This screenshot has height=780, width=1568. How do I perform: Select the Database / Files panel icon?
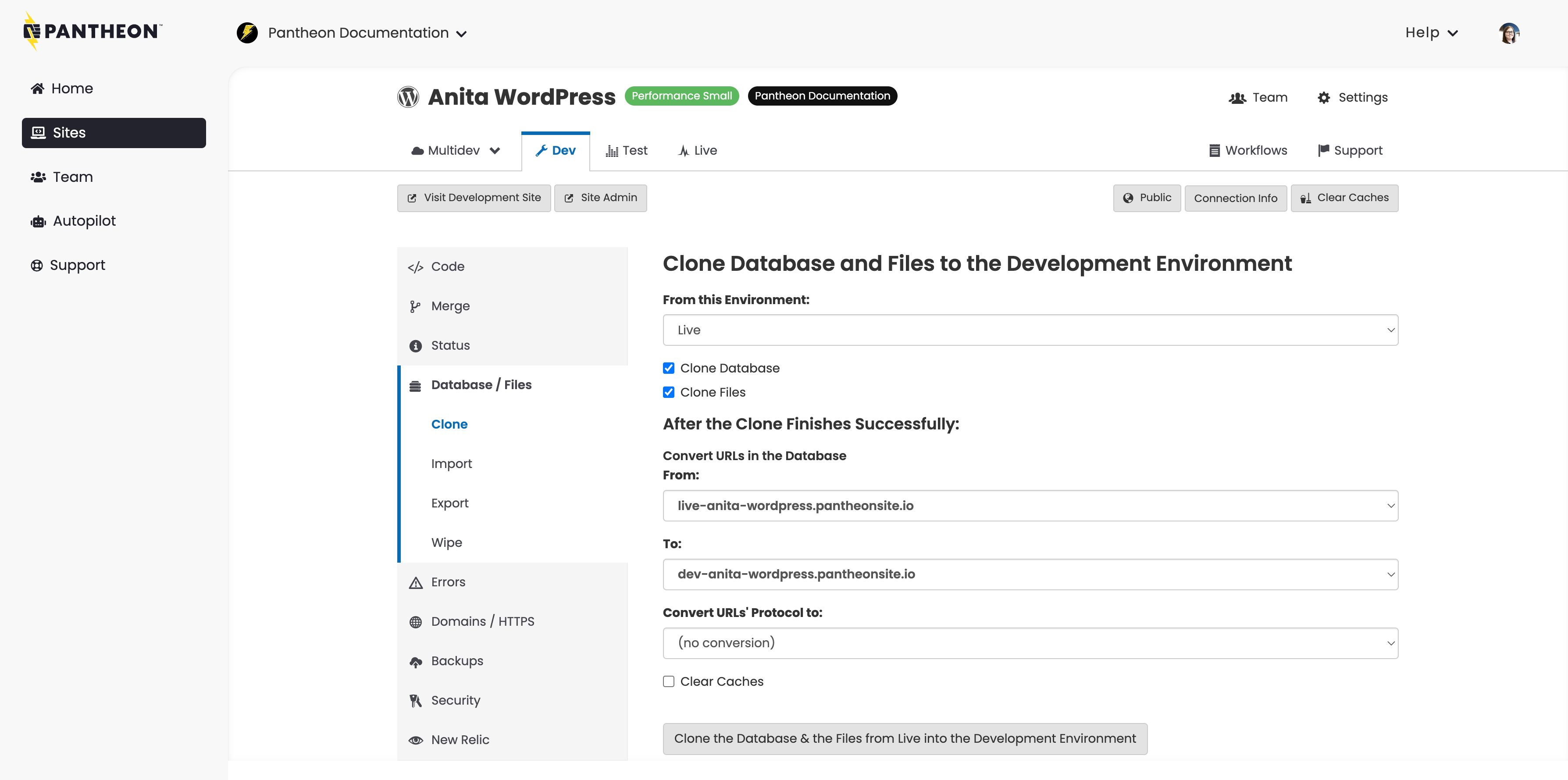pos(416,385)
